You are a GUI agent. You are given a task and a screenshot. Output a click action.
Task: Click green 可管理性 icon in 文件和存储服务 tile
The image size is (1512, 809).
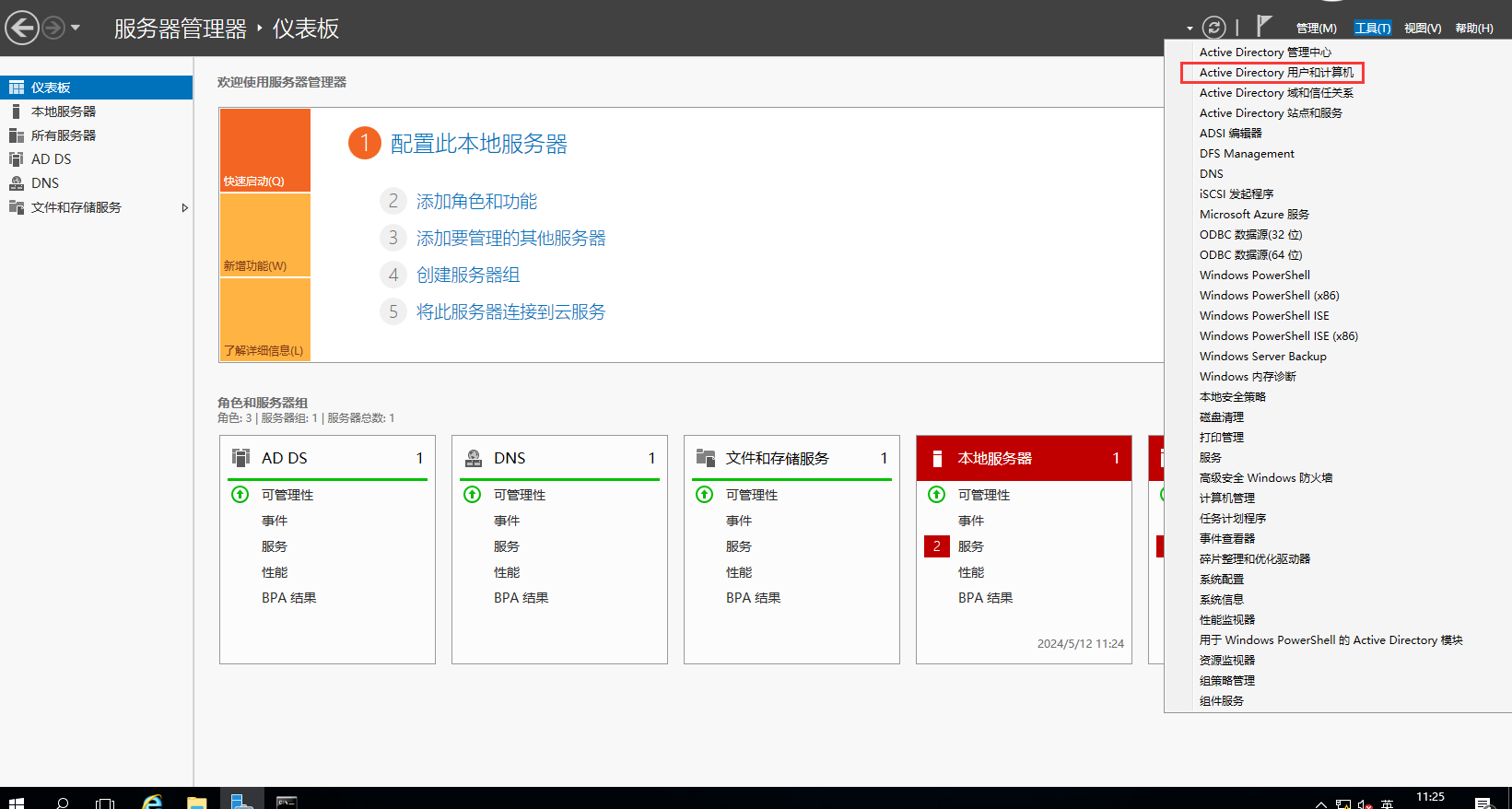click(705, 495)
